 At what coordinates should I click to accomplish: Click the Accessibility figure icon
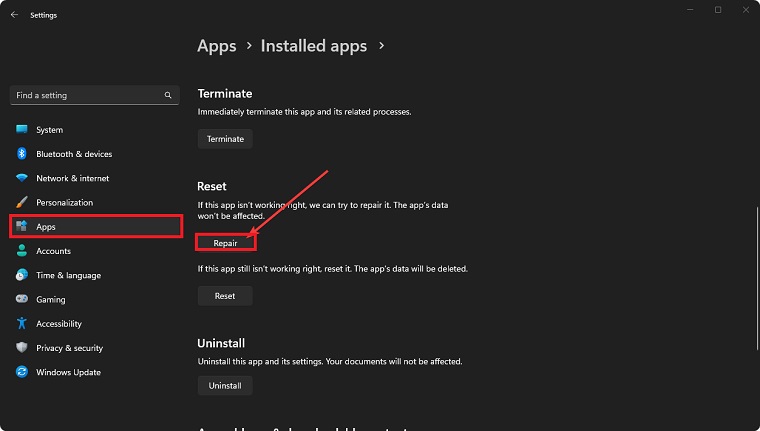21,324
